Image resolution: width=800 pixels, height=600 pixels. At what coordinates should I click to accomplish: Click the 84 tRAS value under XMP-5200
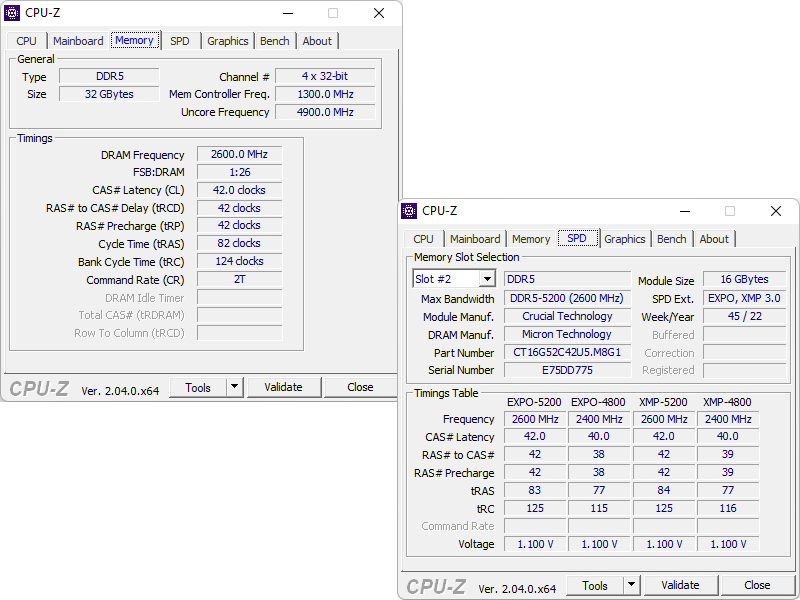[664, 490]
